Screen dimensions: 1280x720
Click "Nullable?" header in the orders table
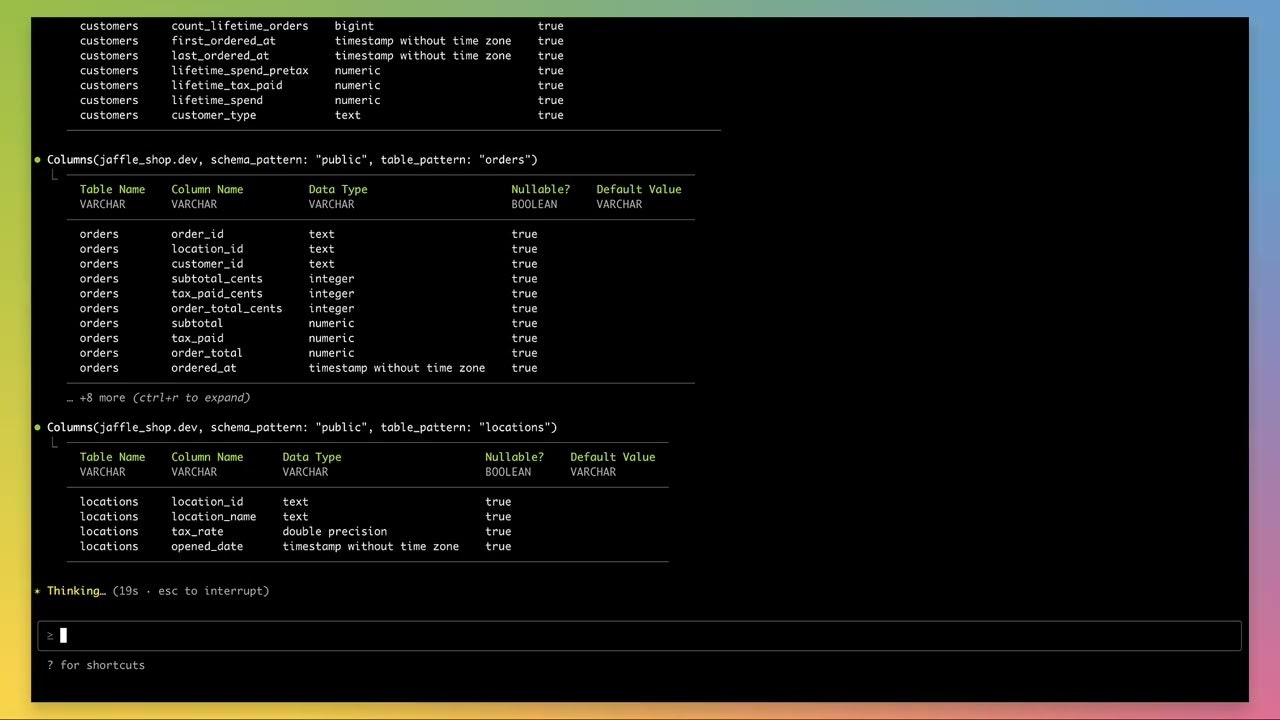click(540, 189)
